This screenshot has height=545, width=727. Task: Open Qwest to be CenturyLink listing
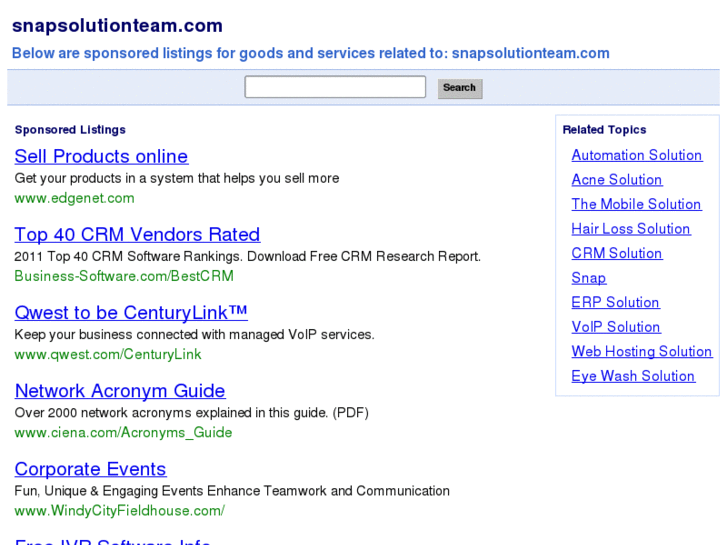(131, 313)
